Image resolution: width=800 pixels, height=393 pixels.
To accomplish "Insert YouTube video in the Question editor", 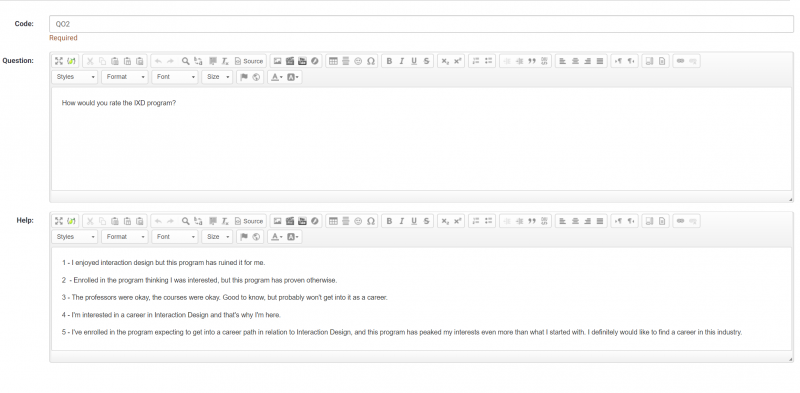I will pos(302,61).
